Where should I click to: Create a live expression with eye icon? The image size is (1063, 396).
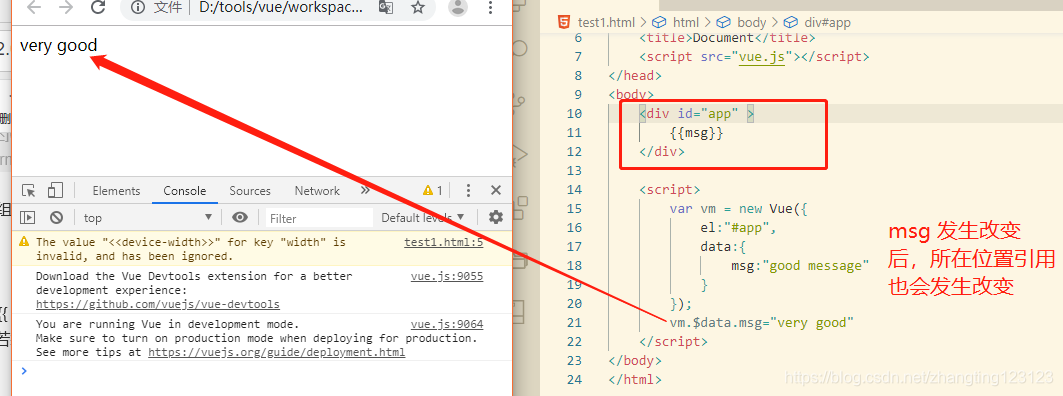239,218
